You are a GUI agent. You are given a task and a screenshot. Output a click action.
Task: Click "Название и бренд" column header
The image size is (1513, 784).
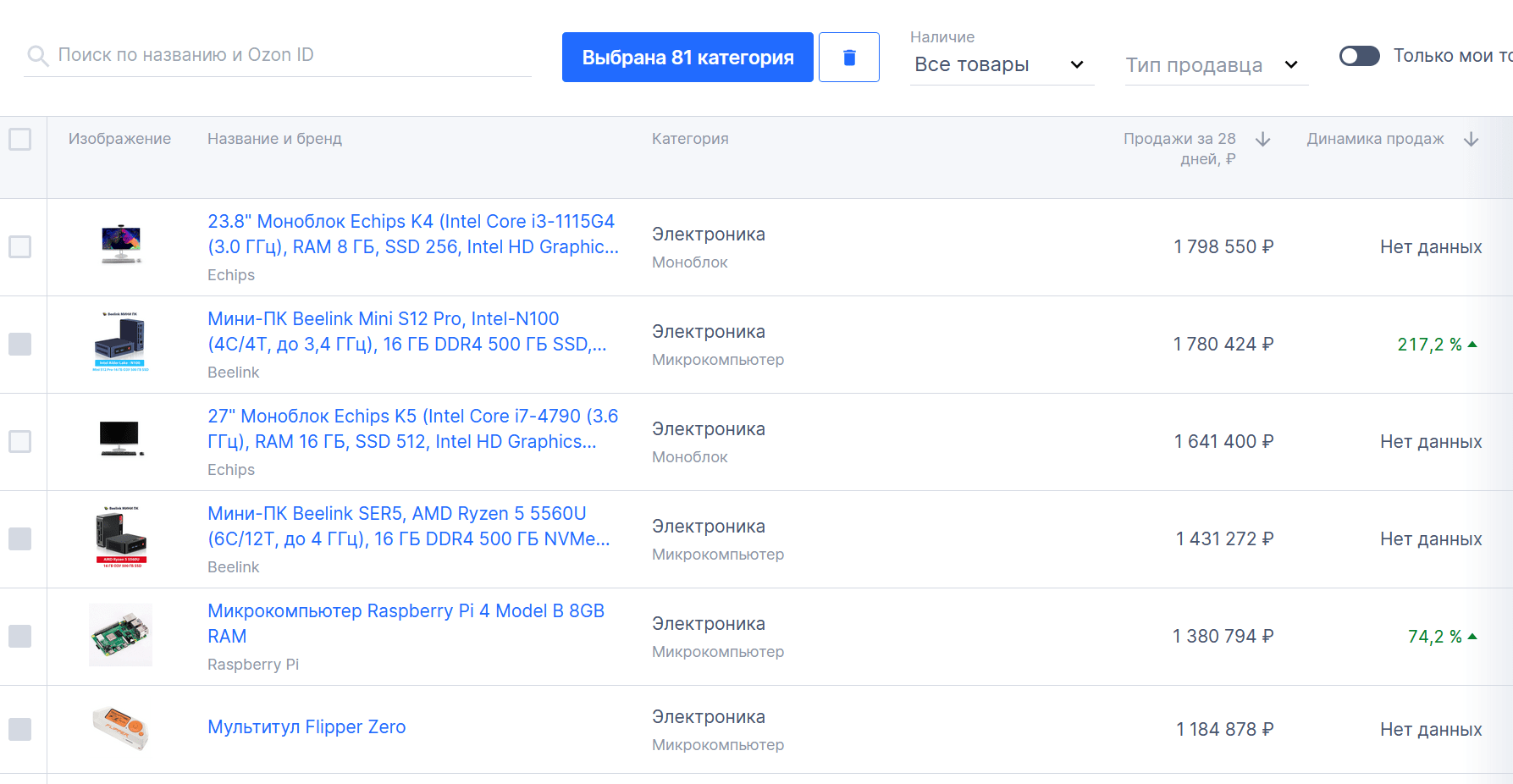(274, 139)
